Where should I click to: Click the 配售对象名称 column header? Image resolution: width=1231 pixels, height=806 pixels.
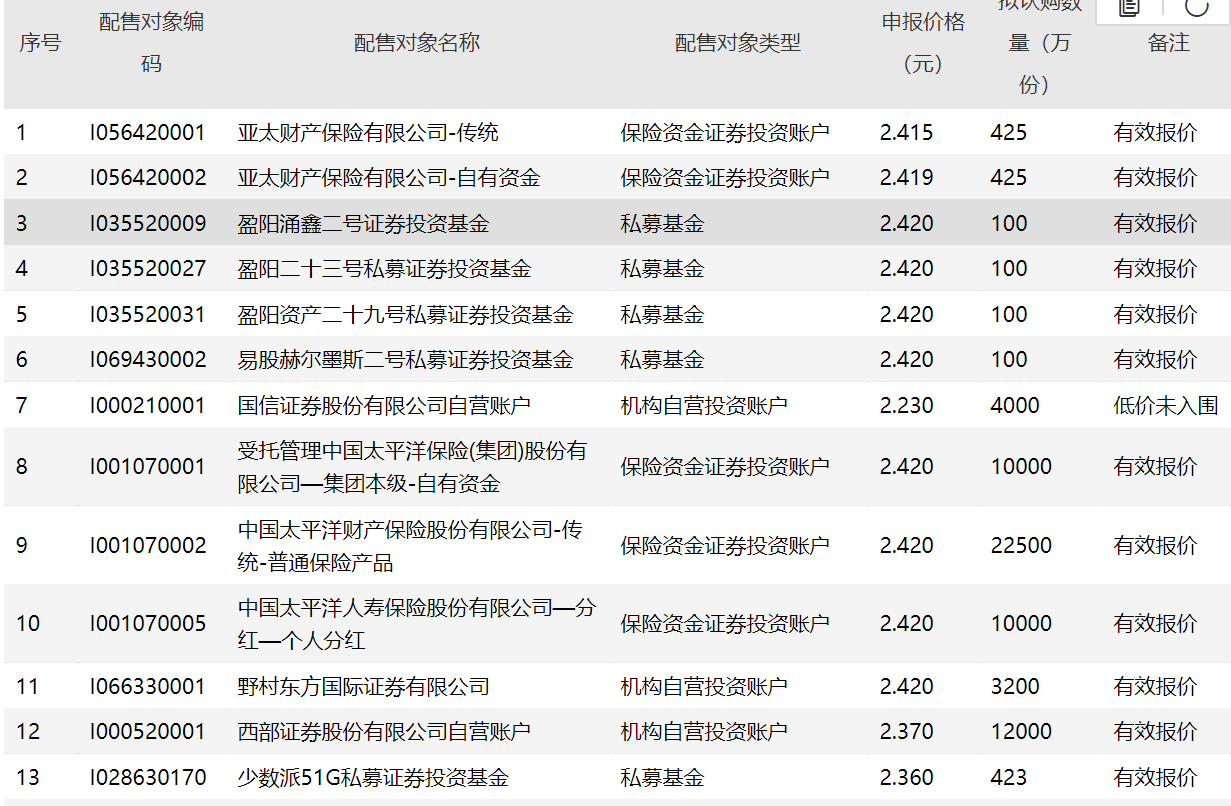click(x=417, y=43)
